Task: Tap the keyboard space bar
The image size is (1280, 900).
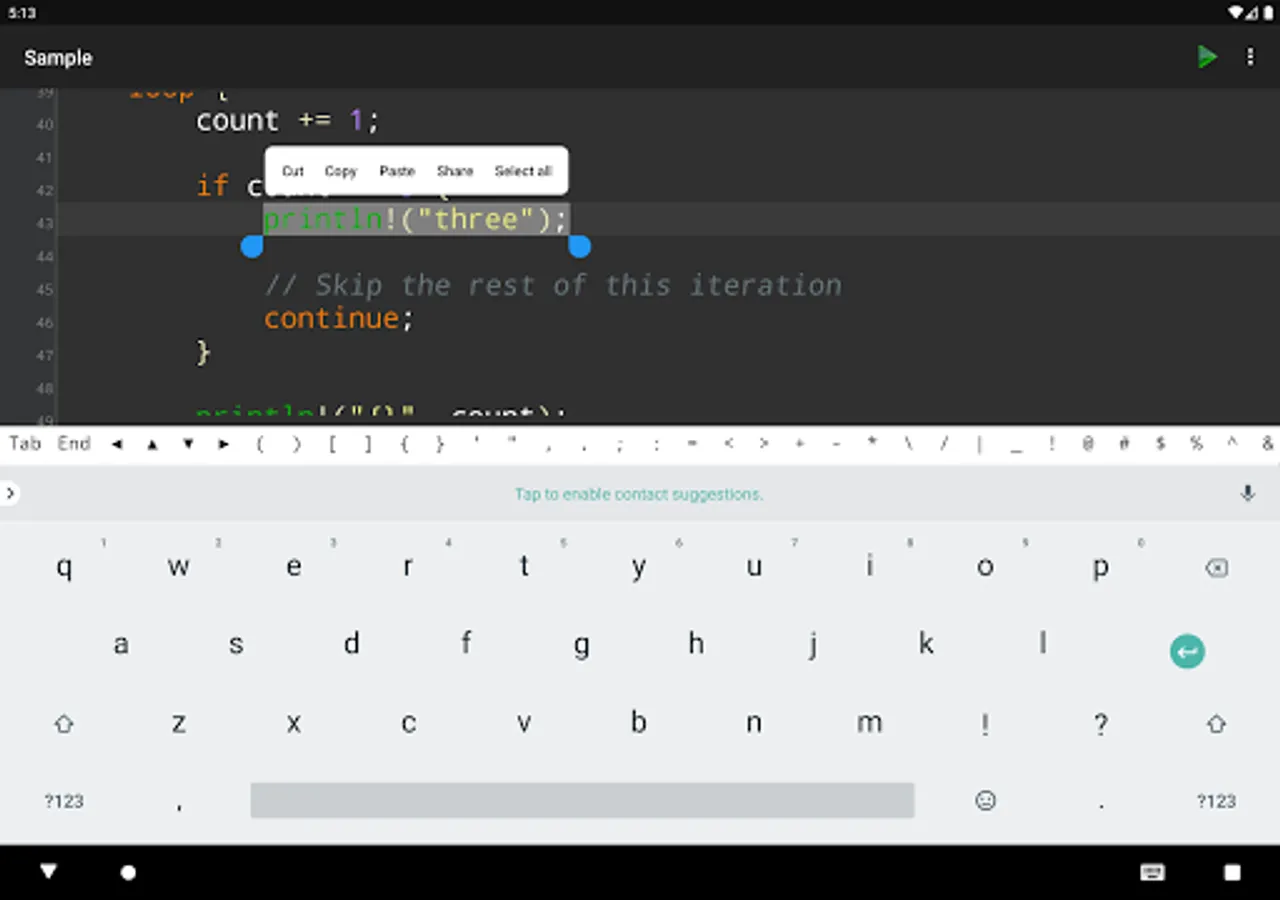Action: click(582, 801)
